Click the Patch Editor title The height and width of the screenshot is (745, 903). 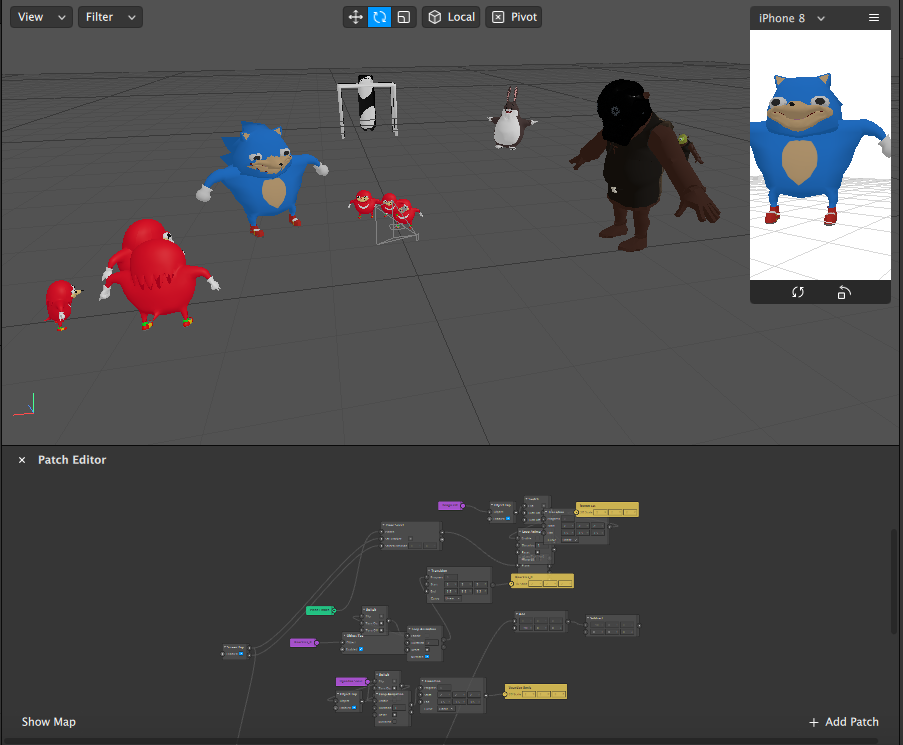(72, 459)
